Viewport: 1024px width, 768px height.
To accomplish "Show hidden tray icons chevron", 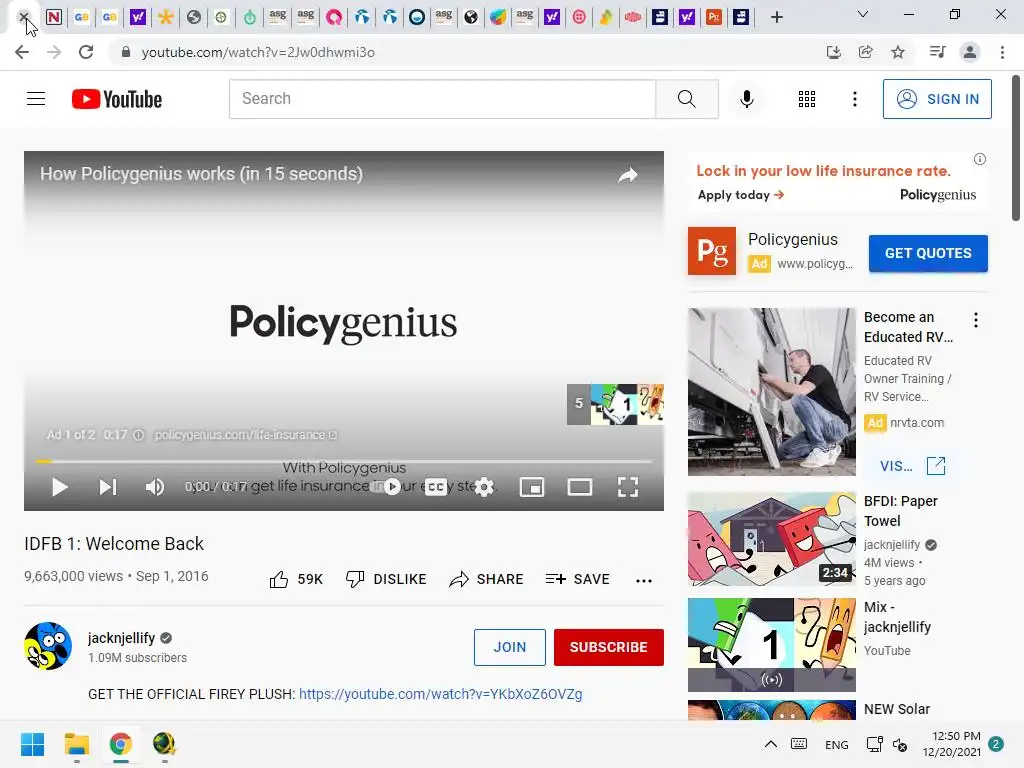I will click(771, 744).
